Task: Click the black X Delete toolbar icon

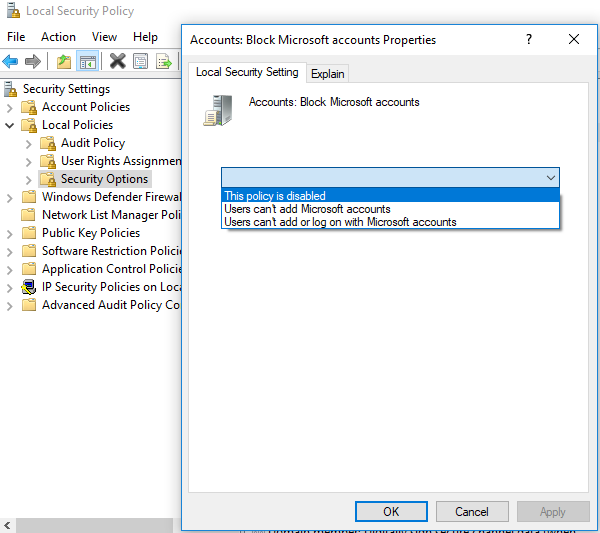Action: pos(117,61)
